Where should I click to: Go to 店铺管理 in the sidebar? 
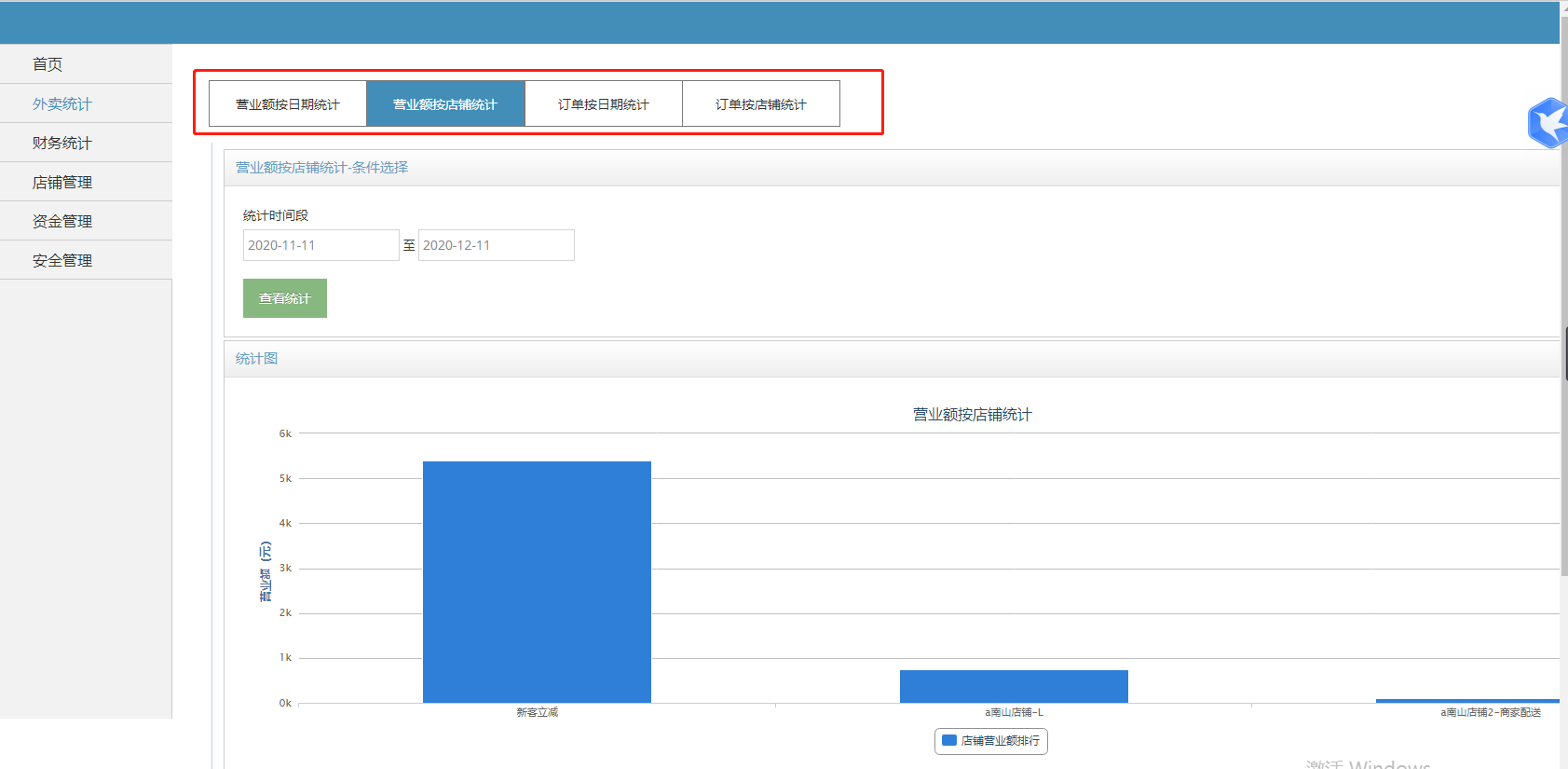point(62,182)
